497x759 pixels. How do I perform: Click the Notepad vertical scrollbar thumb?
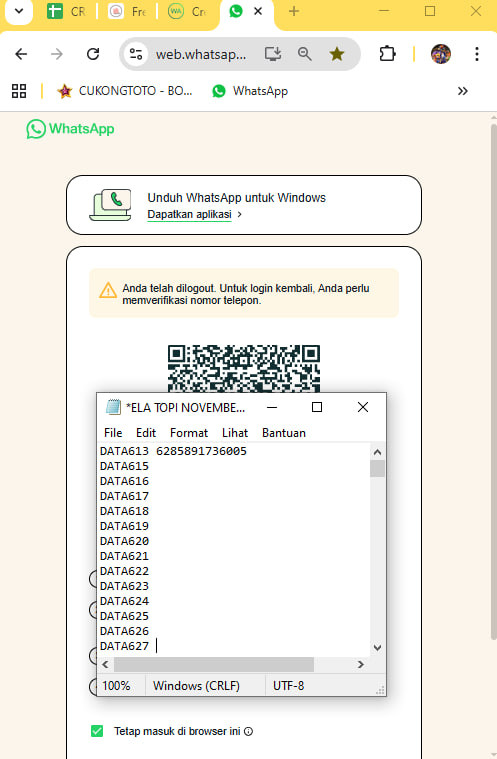(x=377, y=469)
